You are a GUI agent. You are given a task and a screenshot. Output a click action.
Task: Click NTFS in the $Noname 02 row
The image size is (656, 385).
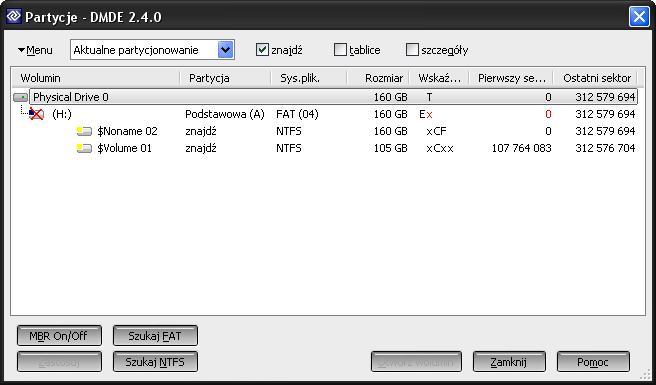(x=289, y=131)
